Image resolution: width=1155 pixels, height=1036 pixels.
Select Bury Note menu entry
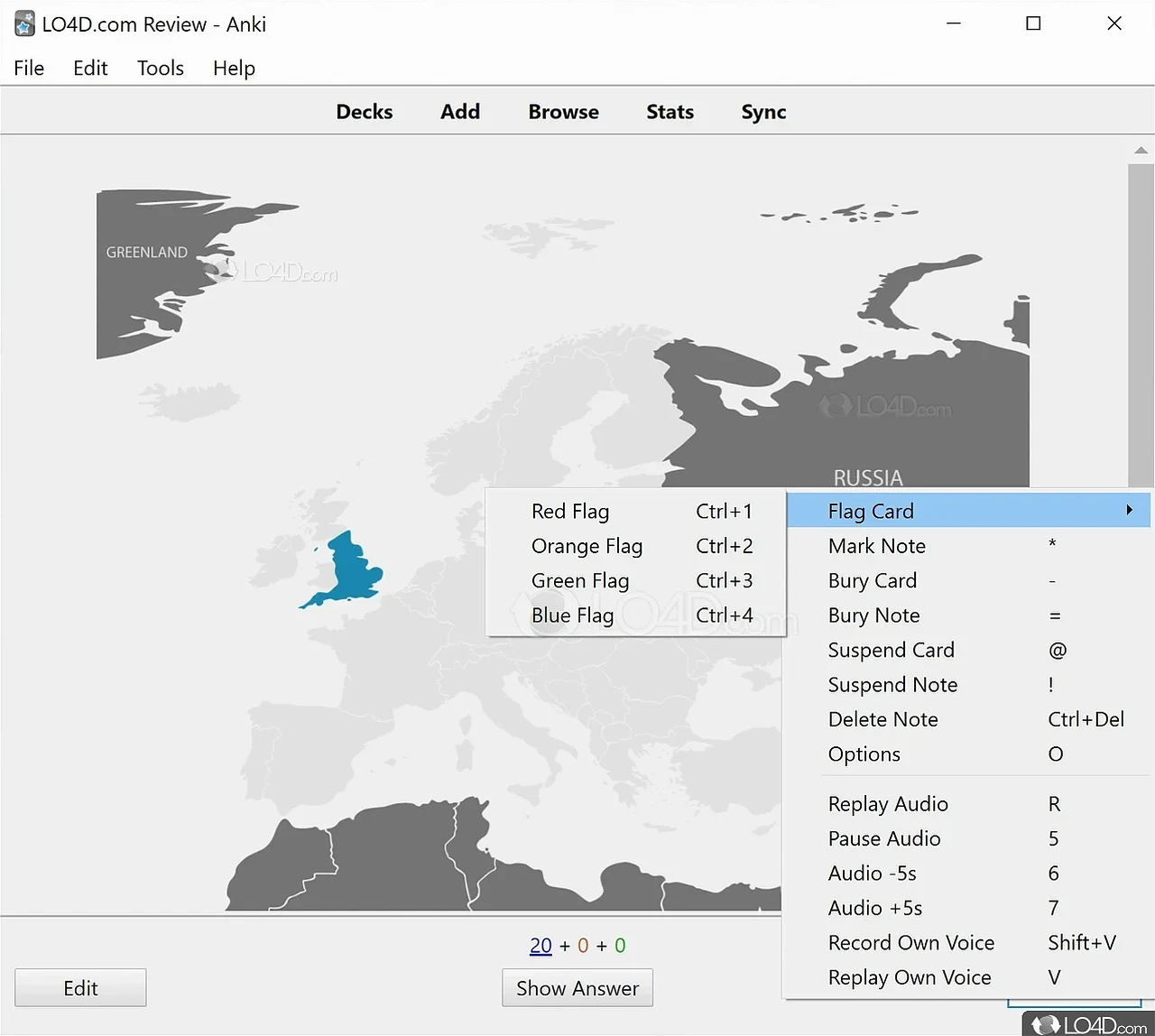pos(969,615)
